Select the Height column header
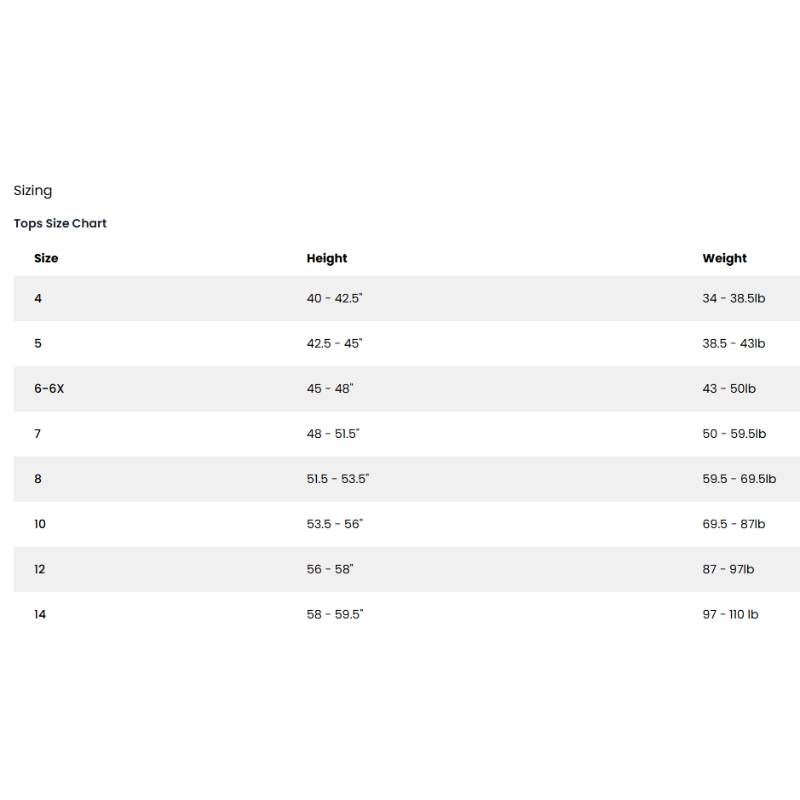 coord(327,258)
